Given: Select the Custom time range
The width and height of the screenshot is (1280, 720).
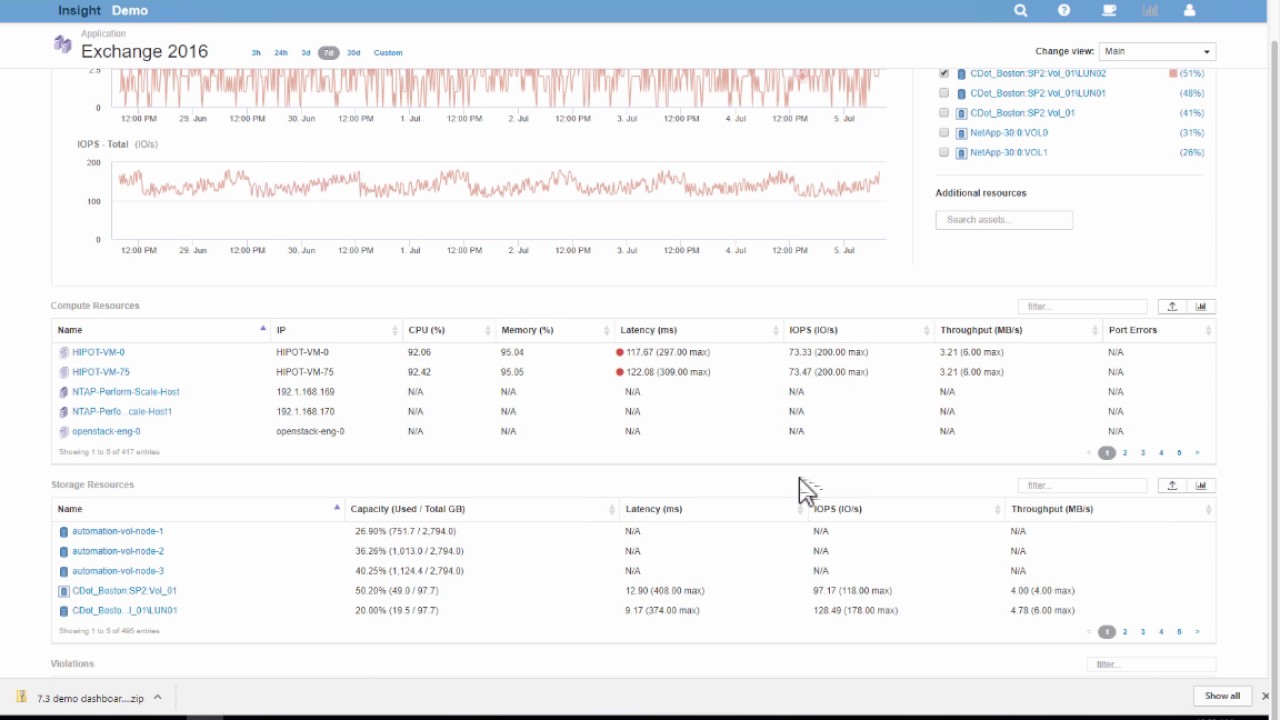Looking at the screenshot, I should tap(388, 53).
